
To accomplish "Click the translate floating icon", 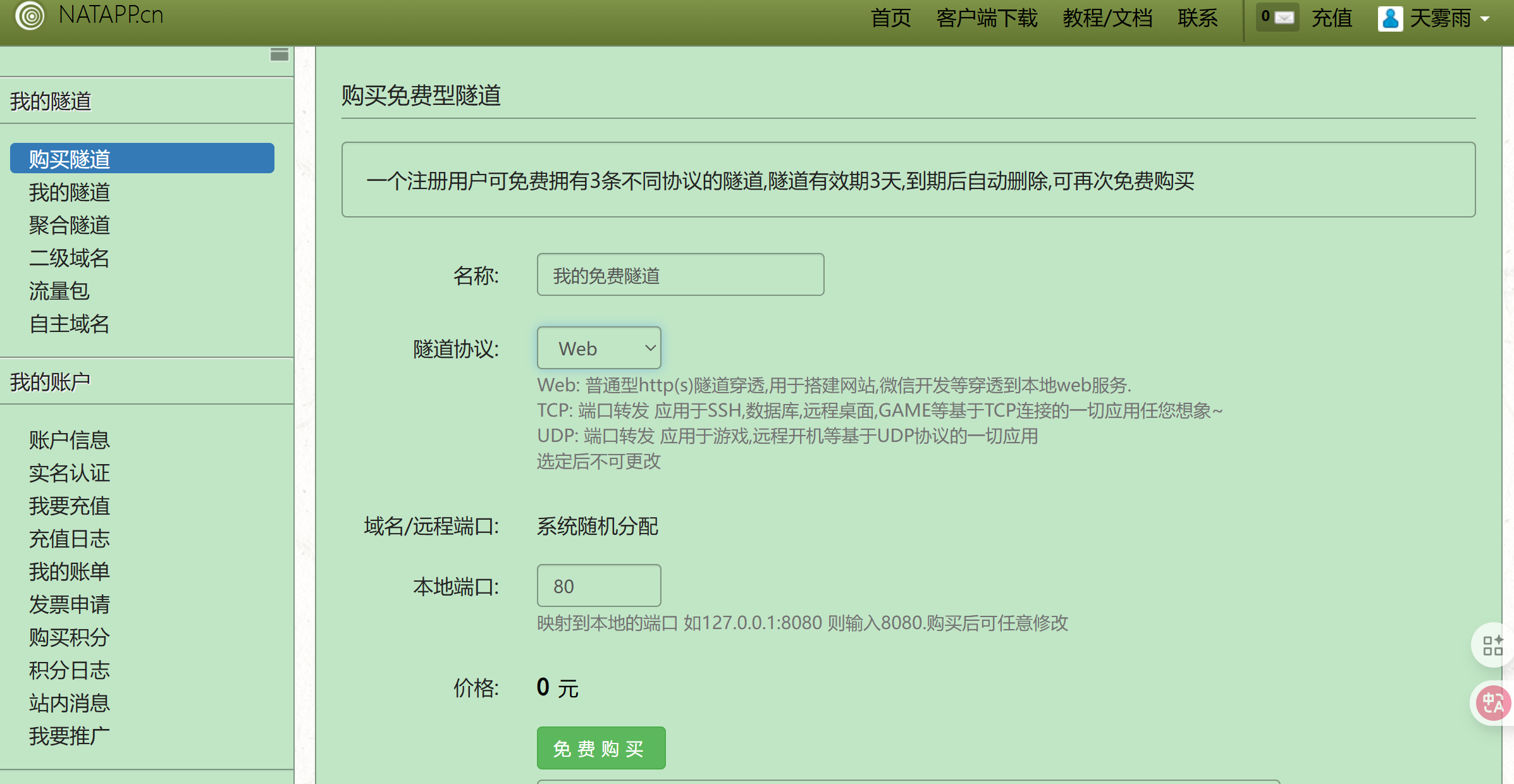I will [1492, 702].
